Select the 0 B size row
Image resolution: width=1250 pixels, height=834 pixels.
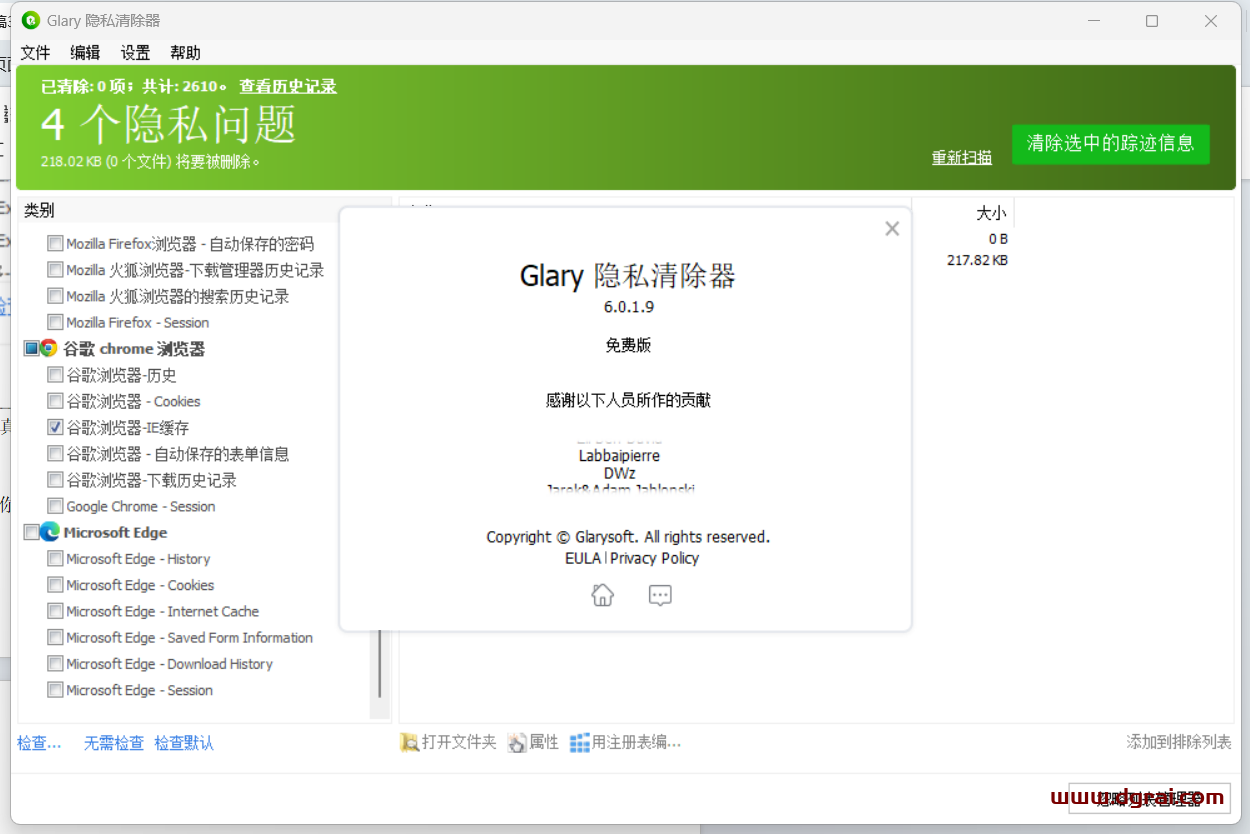[x=998, y=239]
